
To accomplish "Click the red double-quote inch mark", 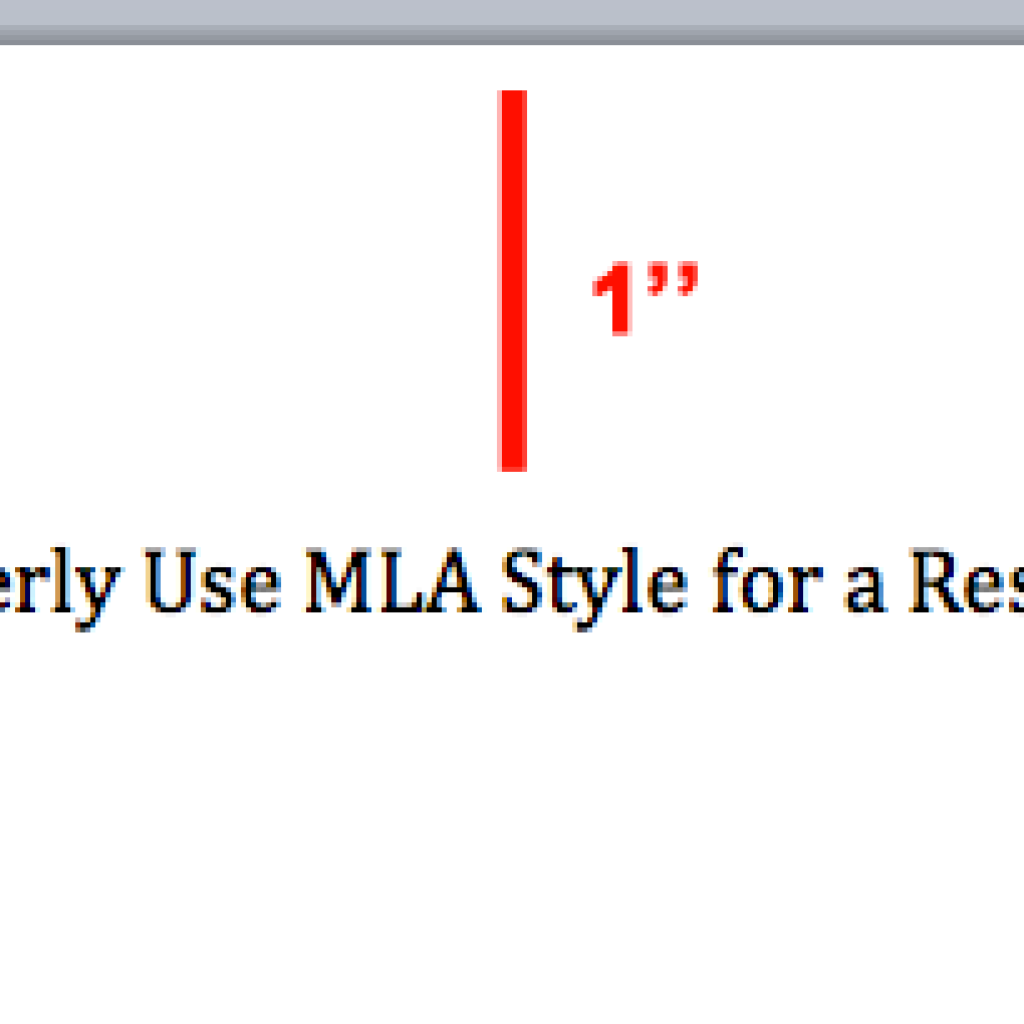I will [x=669, y=281].
